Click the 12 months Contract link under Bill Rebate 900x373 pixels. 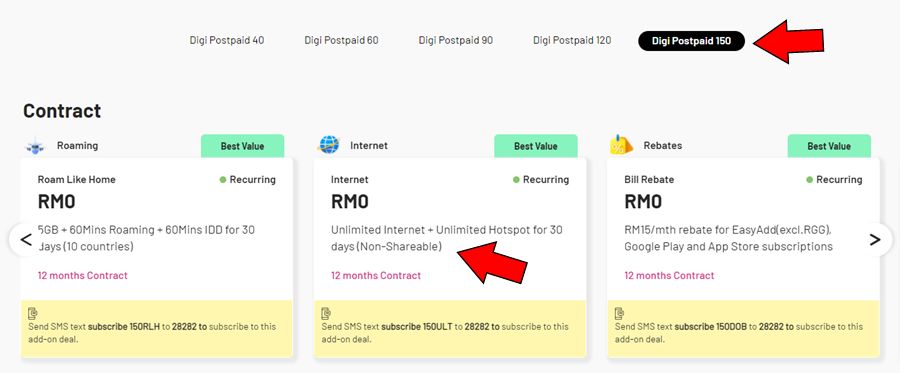(669, 275)
